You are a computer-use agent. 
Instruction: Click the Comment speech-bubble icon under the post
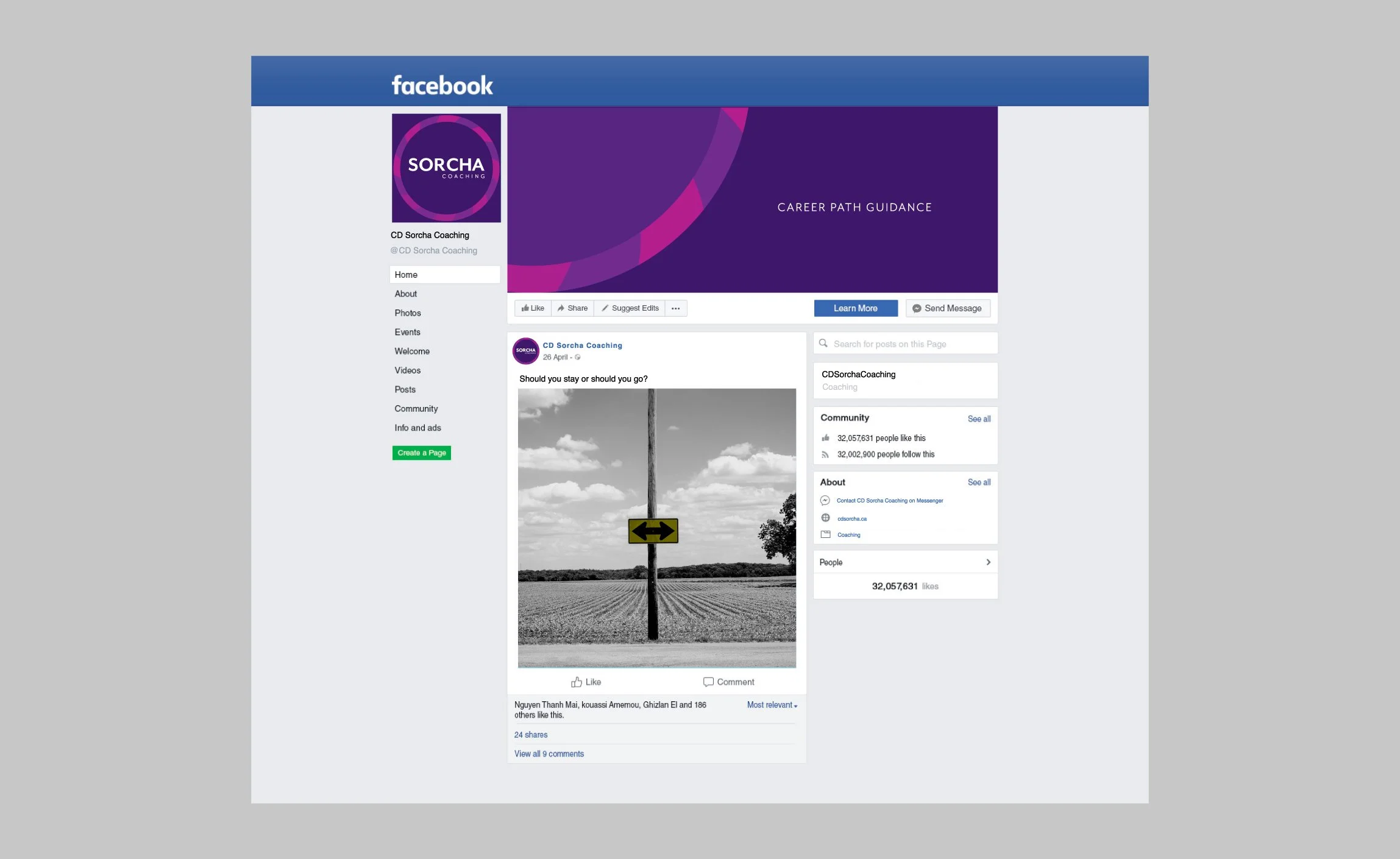click(x=709, y=682)
